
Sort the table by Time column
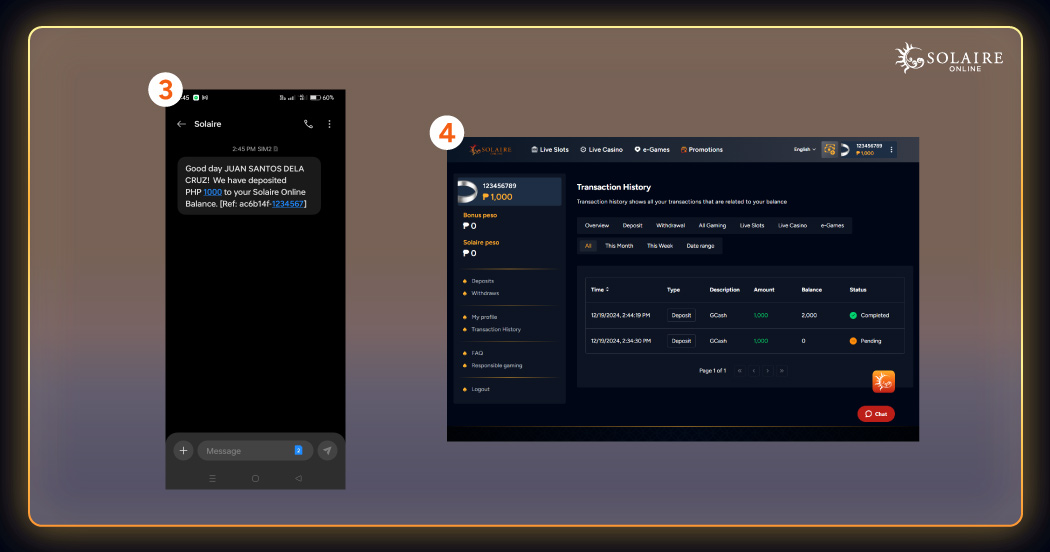[x=600, y=289]
